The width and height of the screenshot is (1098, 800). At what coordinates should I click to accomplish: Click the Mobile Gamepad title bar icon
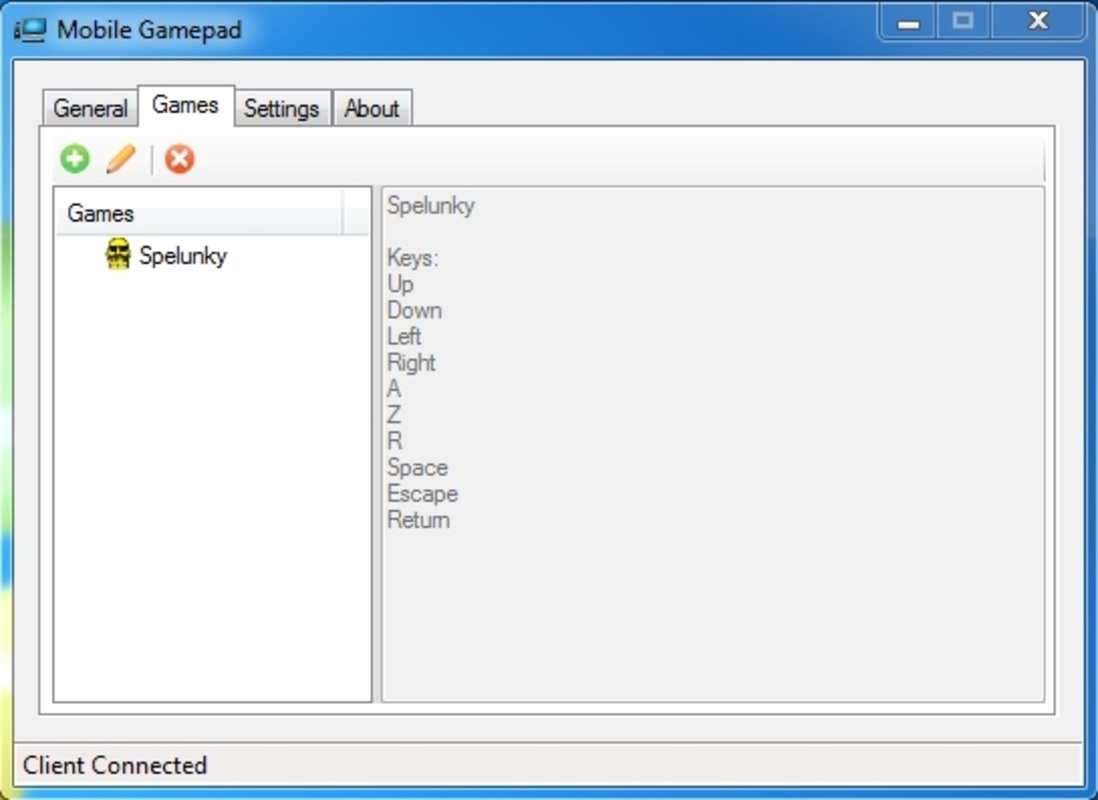point(31,29)
